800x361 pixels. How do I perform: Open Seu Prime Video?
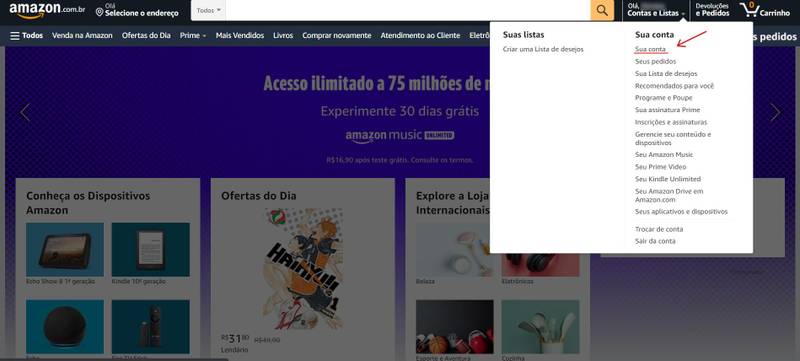tap(661, 167)
